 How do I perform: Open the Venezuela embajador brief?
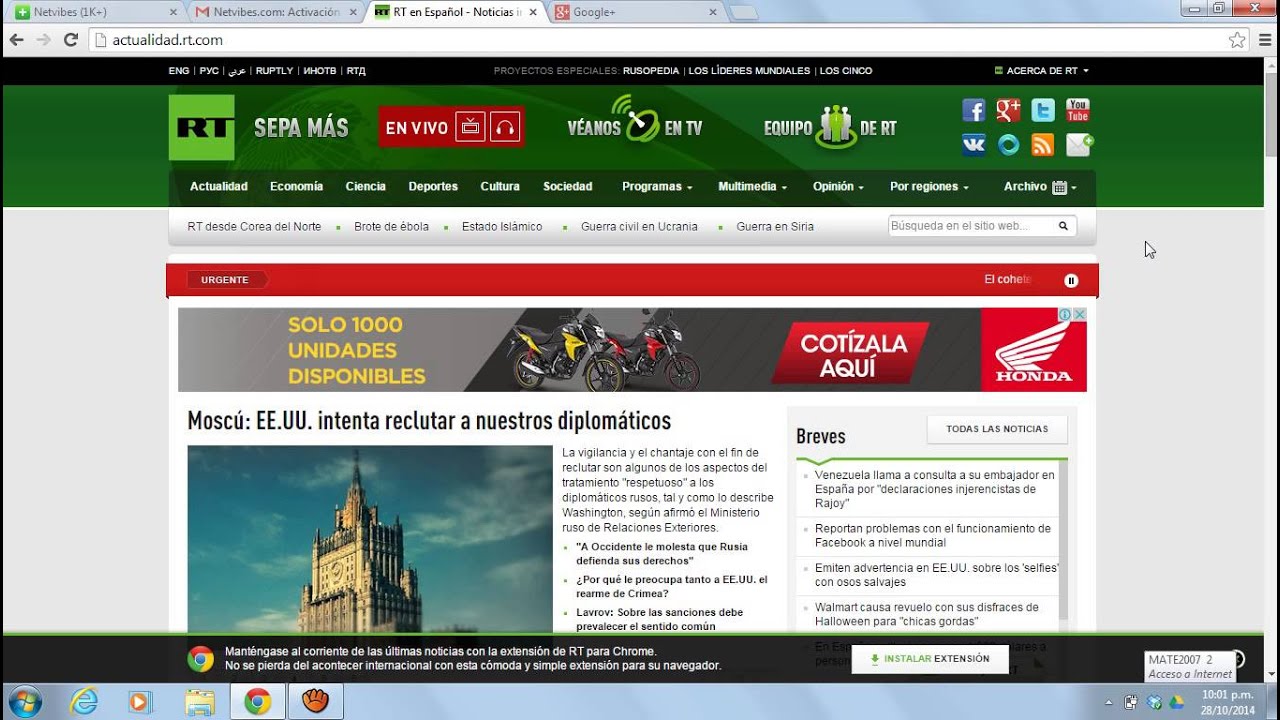pos(935,489)
